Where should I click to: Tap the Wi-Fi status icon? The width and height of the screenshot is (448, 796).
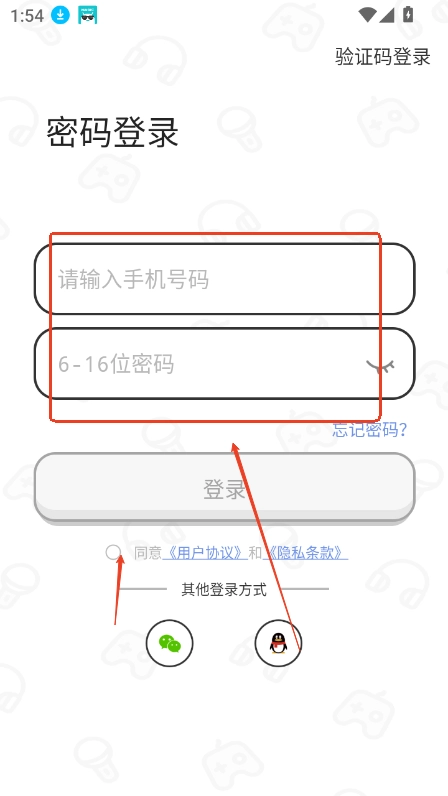tap(367, 15)
